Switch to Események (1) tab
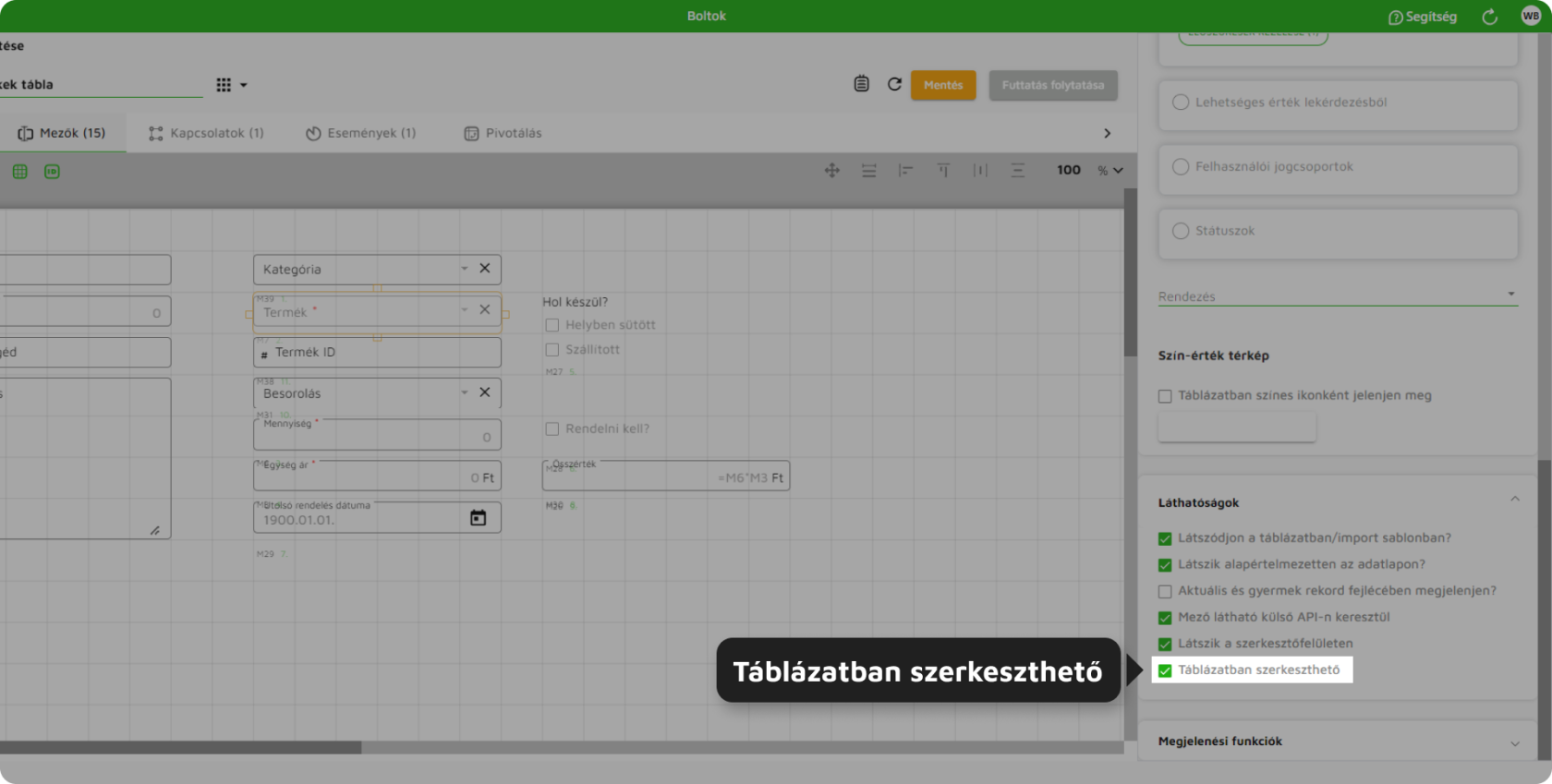Viewport: 1552px width, 784px height. tap(361, 134)
